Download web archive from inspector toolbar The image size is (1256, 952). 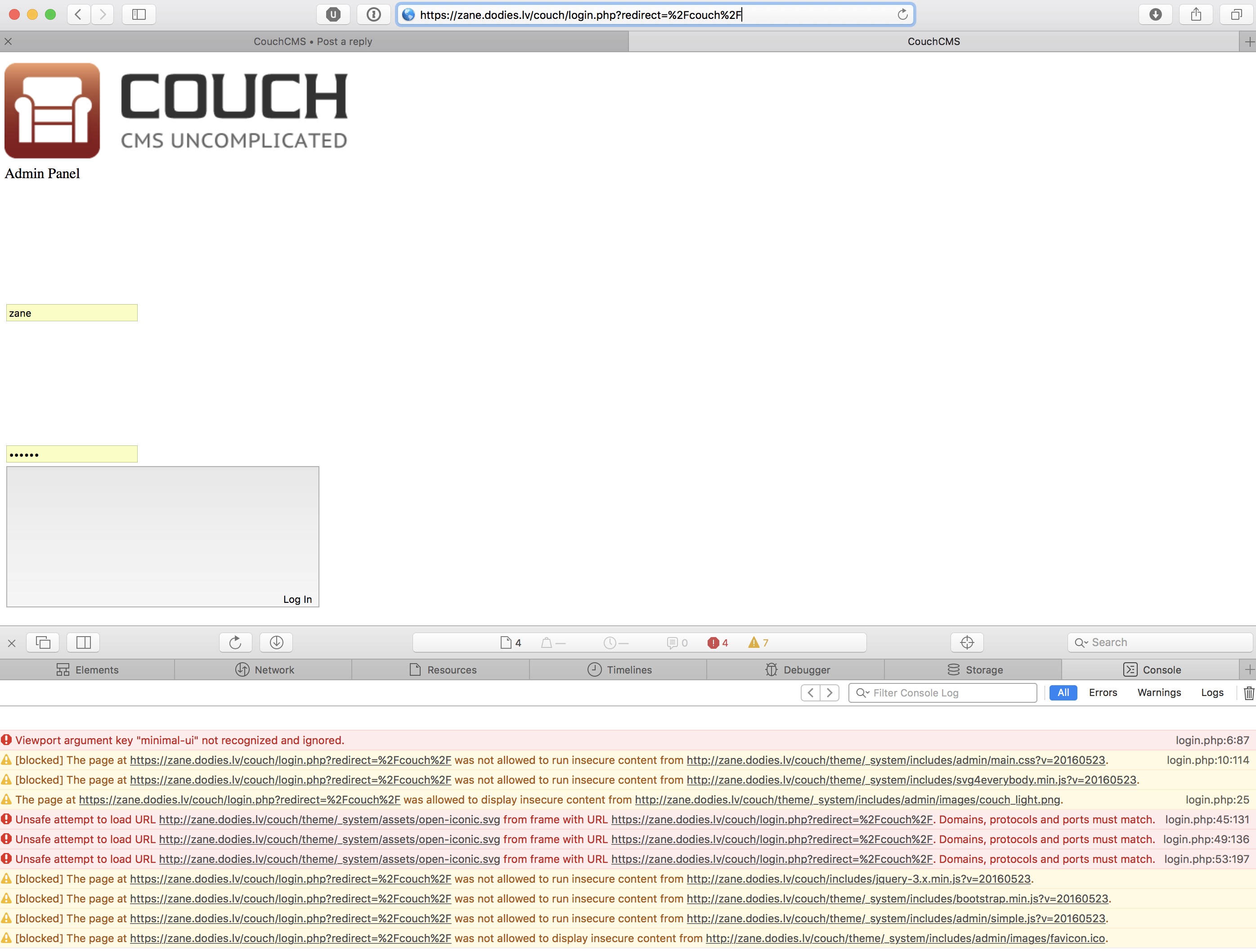click(x=277, y=643)
